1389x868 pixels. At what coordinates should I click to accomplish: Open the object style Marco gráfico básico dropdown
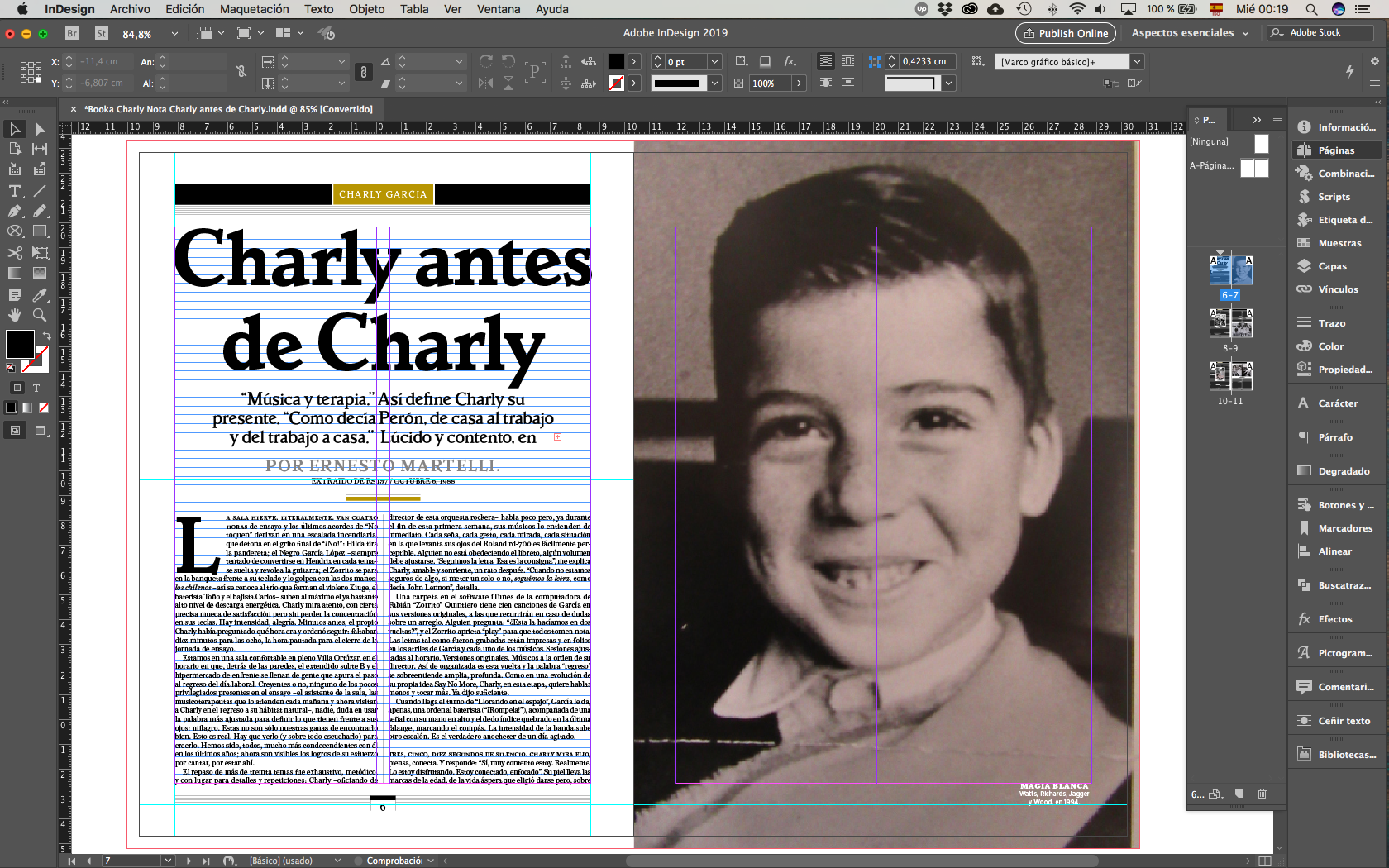point(1137,62)
